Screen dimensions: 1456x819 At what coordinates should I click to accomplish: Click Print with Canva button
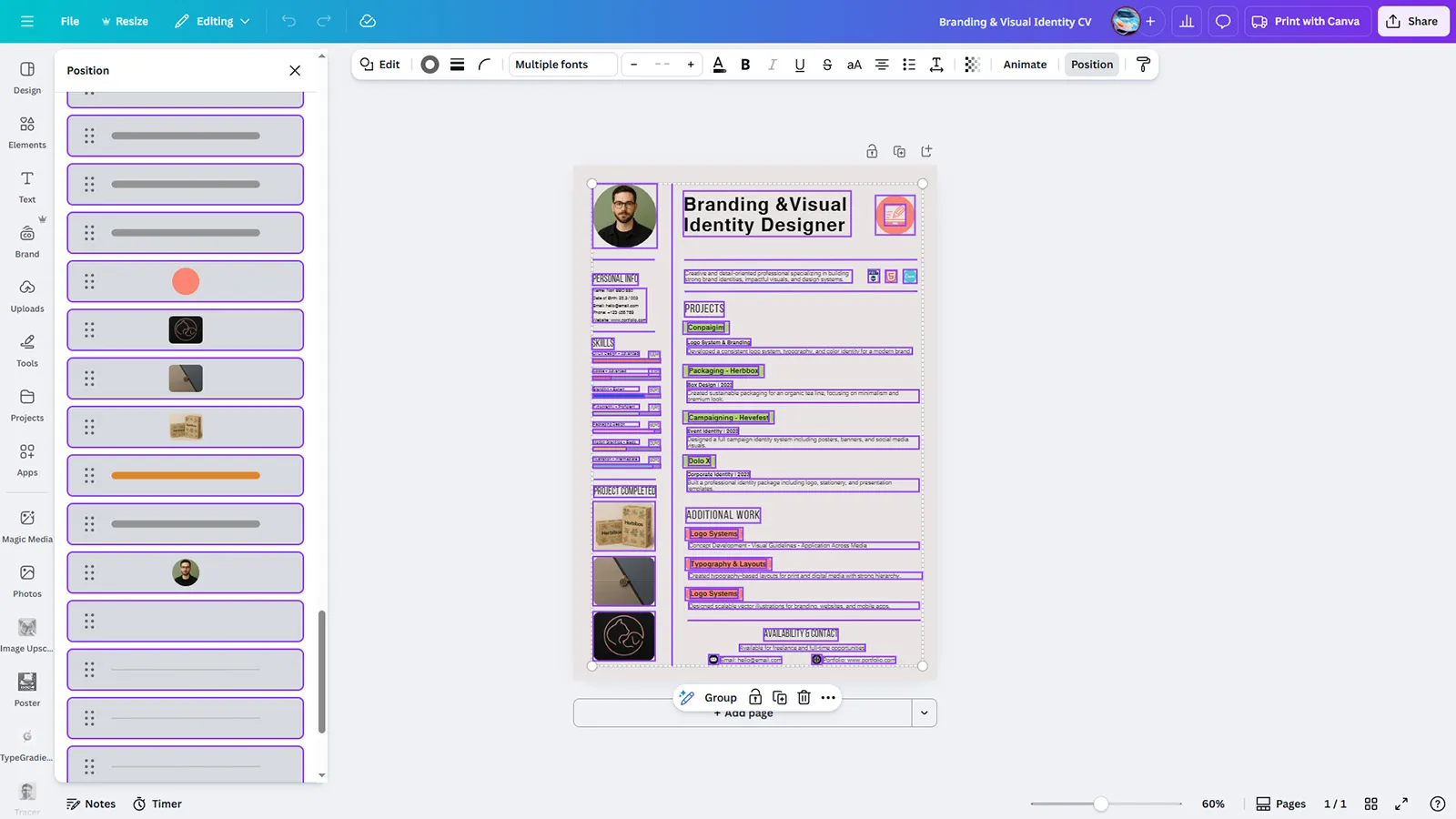point(1306,21)
